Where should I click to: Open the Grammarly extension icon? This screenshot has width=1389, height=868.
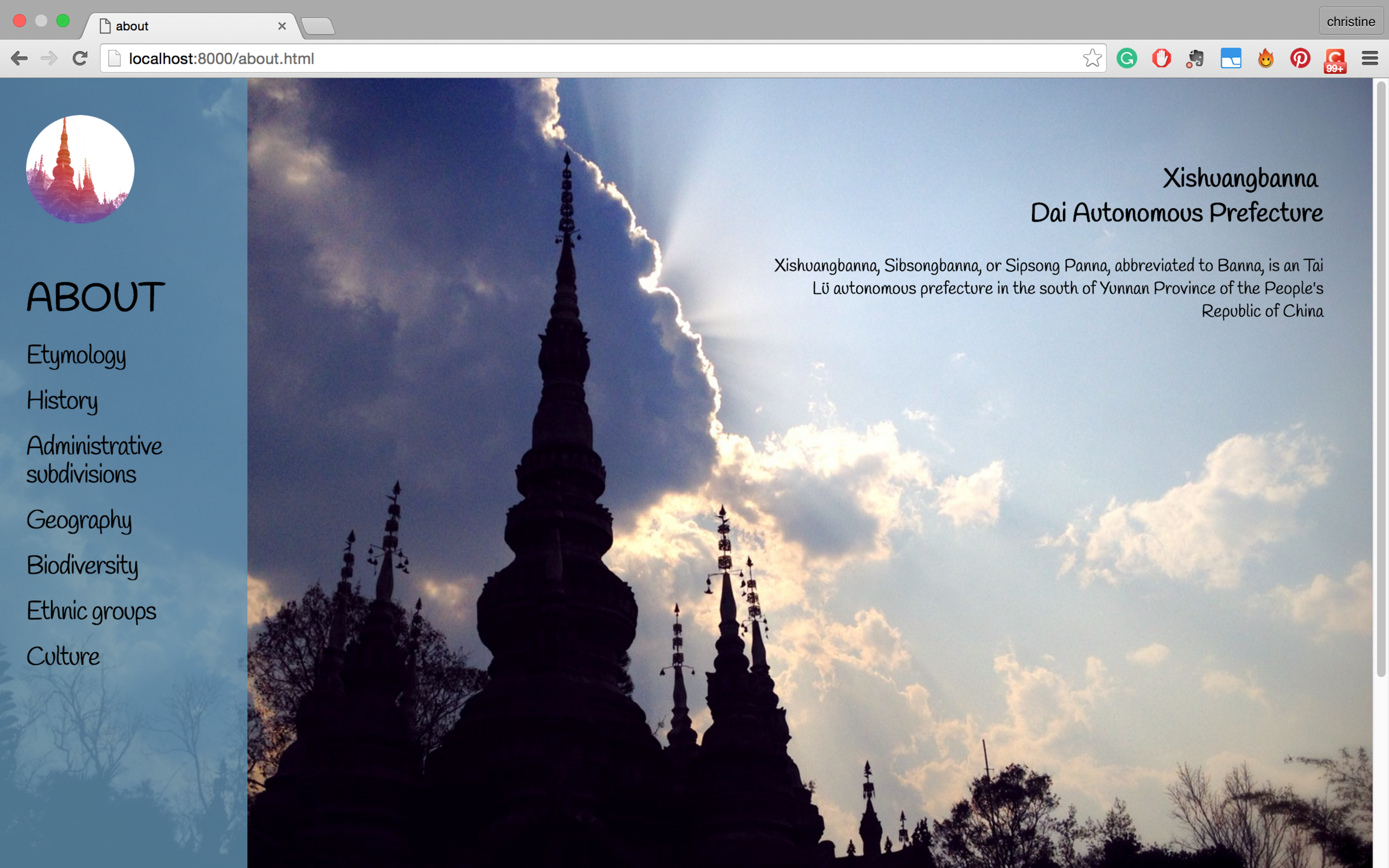tap(1127, 58)
